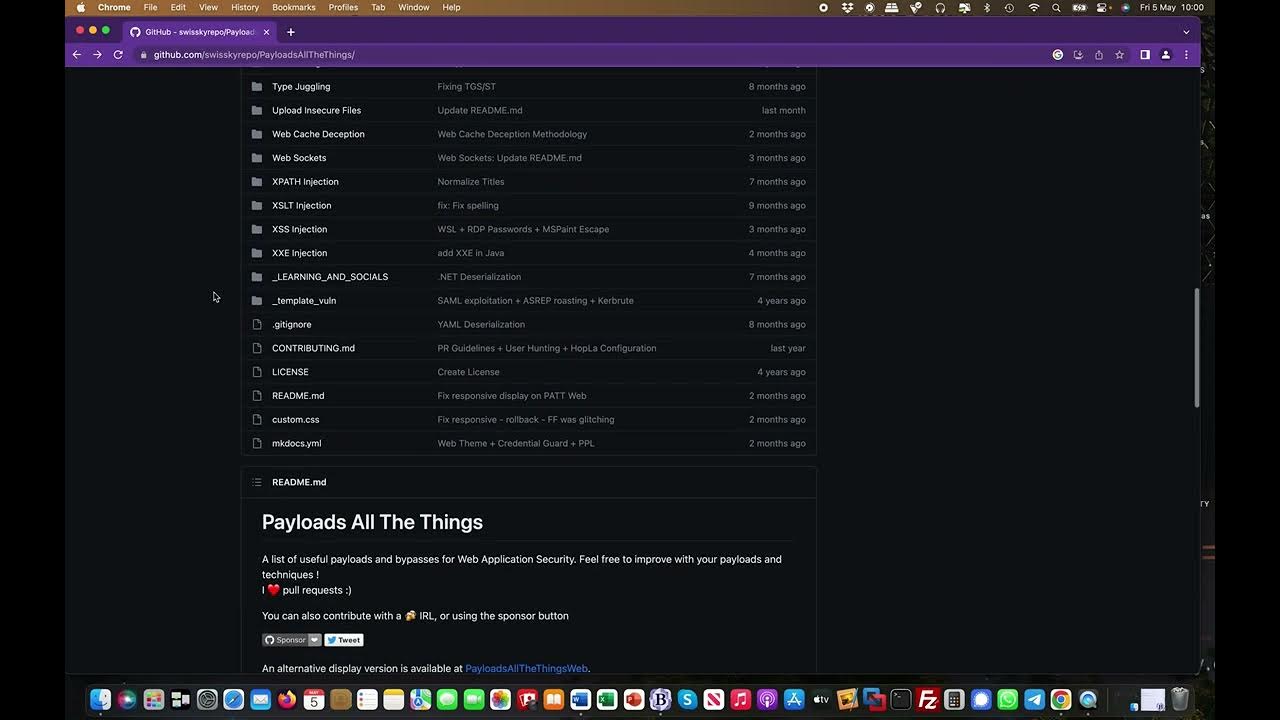This screenshot has height=720, width=1280.
Task: Open the Chrome side panel
Action: (x=1145, y=55)
